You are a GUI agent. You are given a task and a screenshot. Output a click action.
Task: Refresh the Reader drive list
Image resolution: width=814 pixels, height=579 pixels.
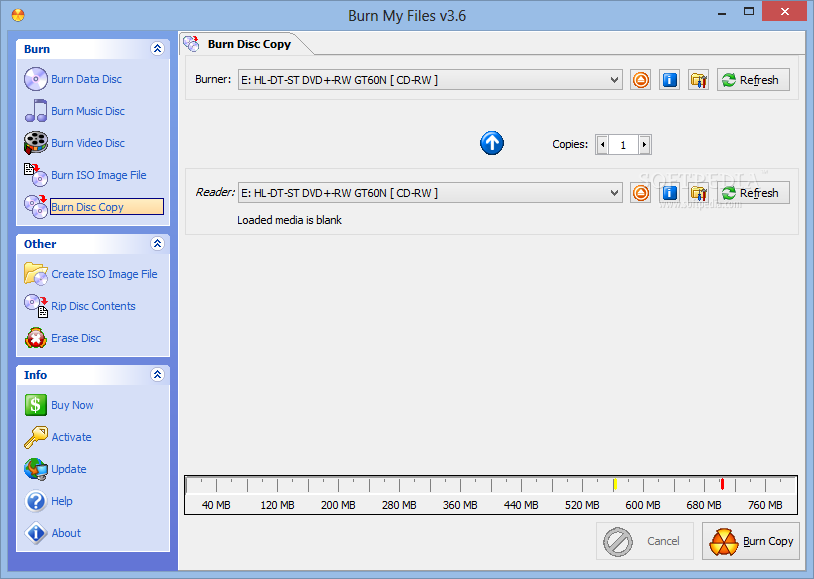(753, 193)
